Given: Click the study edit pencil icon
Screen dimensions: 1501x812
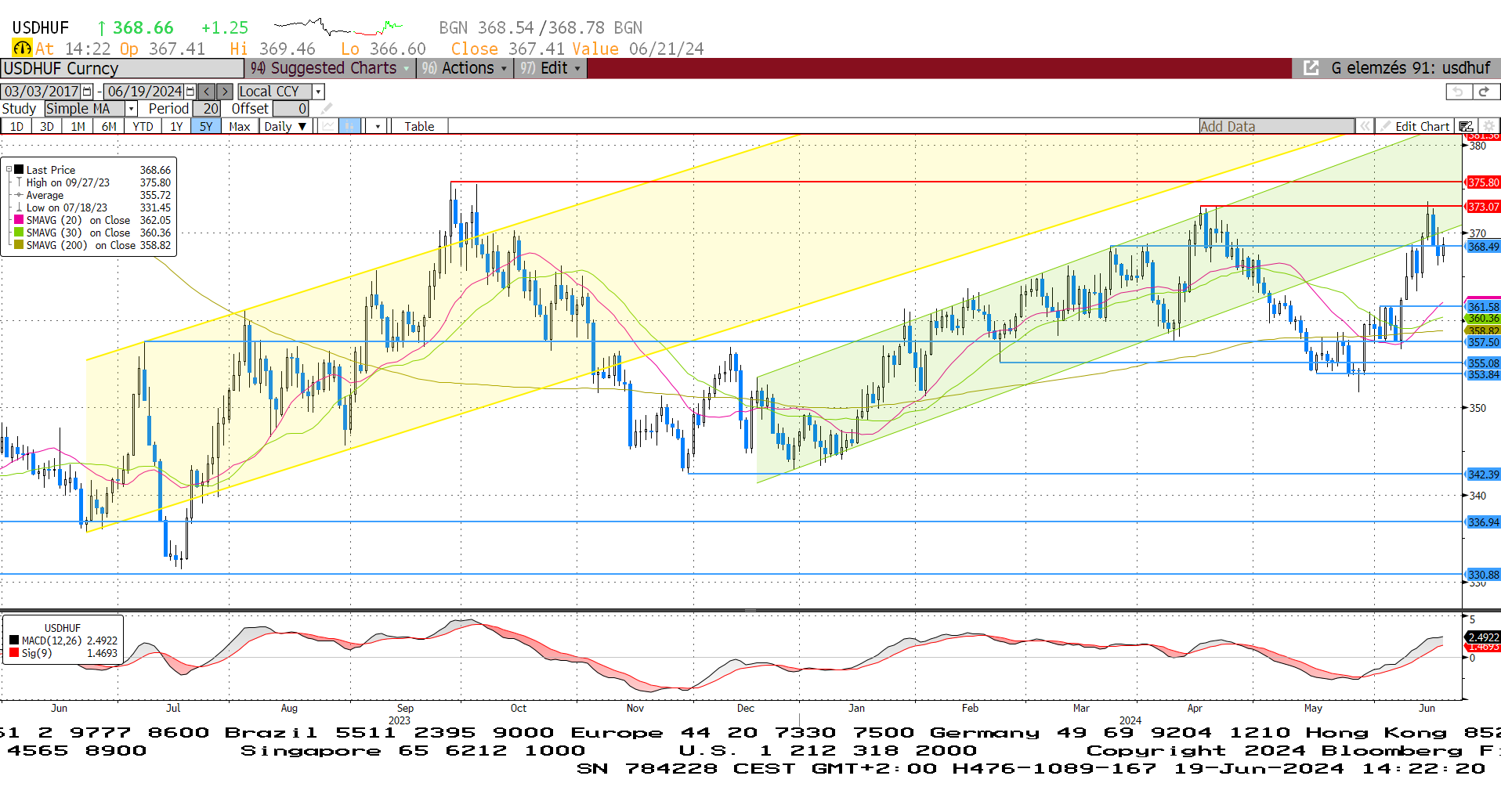Looking at the screenshot, I should click(x=327, y=109).
